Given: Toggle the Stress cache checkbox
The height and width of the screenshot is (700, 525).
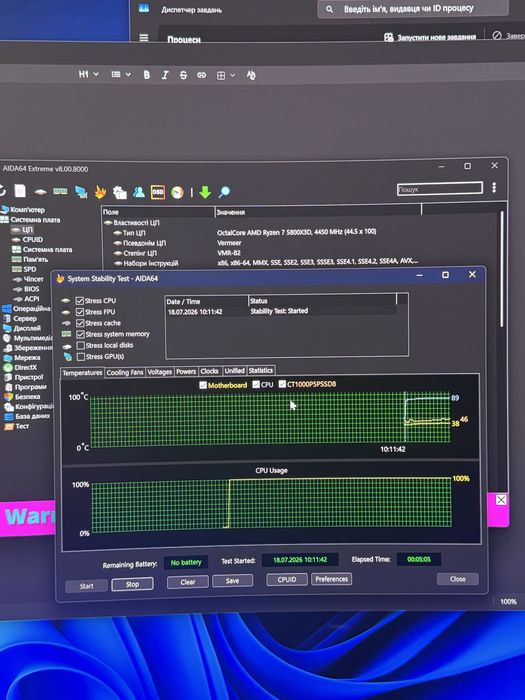Looking at the screenshot, I should pos(80,323).
